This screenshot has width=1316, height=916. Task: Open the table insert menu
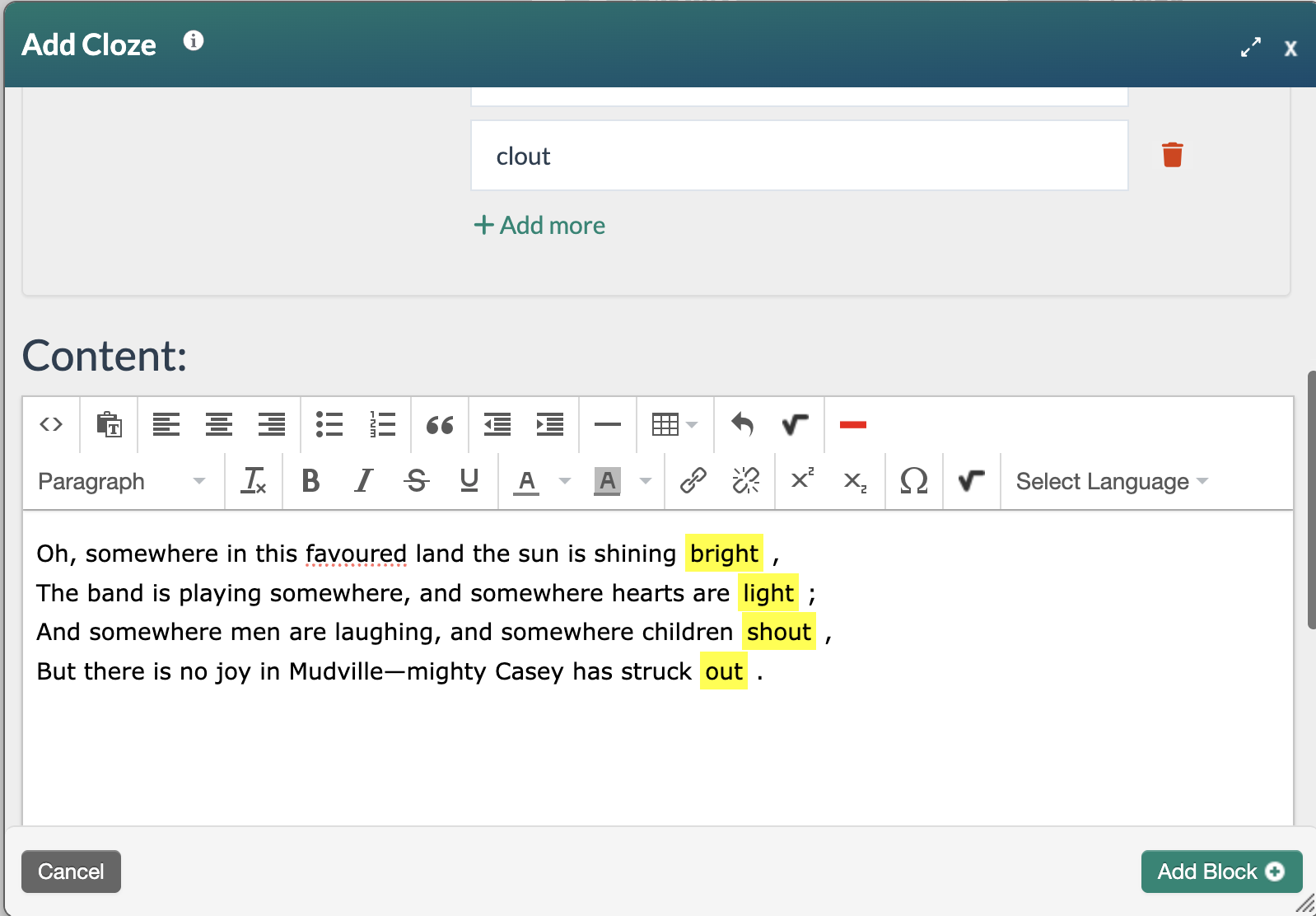tap(674, 424)
